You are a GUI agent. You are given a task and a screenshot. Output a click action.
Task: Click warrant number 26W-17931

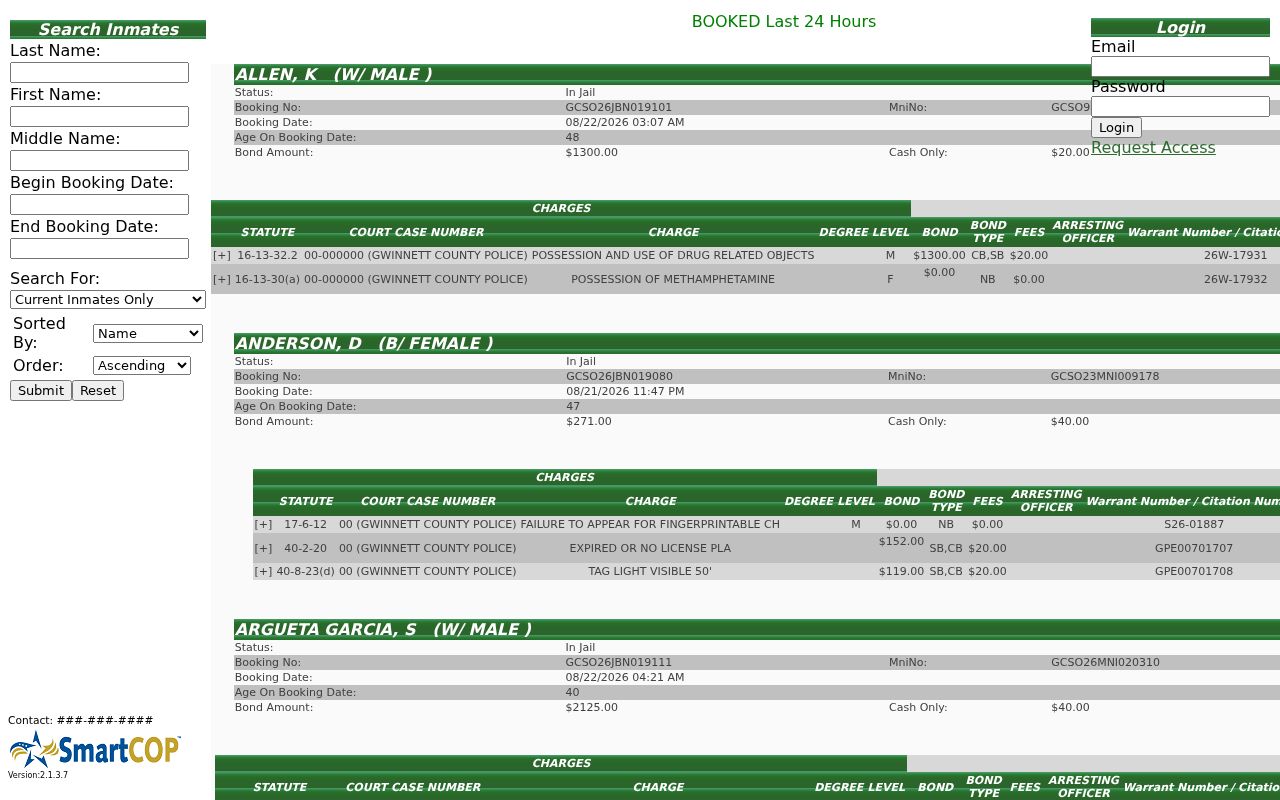coord(1235,256)
